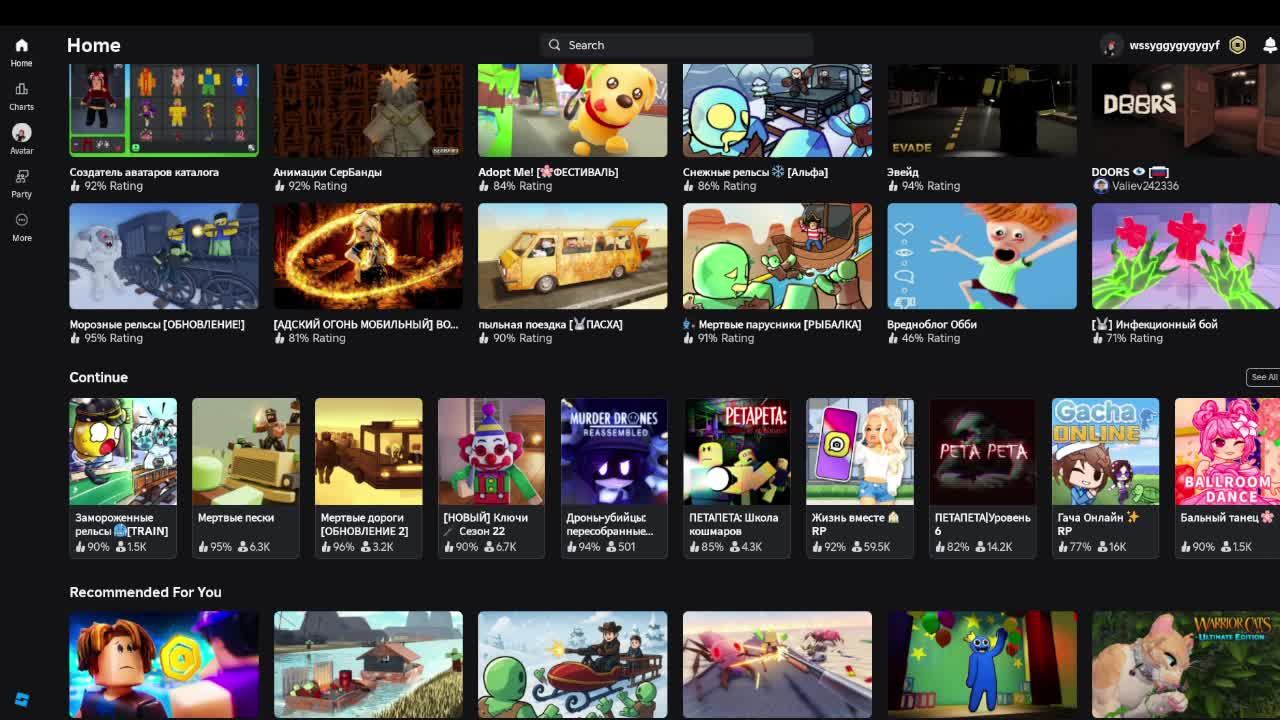Open profile wssyggygygygyf

(x=1174, y=45)
